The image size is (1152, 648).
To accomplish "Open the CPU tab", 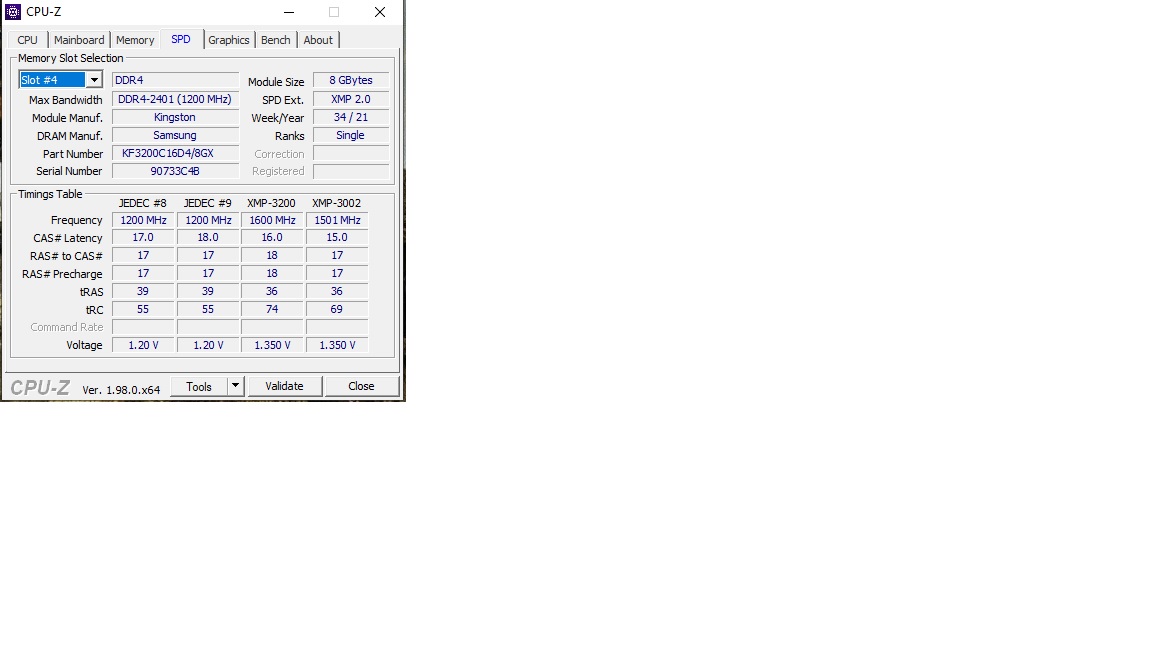I will click(27, 40).
